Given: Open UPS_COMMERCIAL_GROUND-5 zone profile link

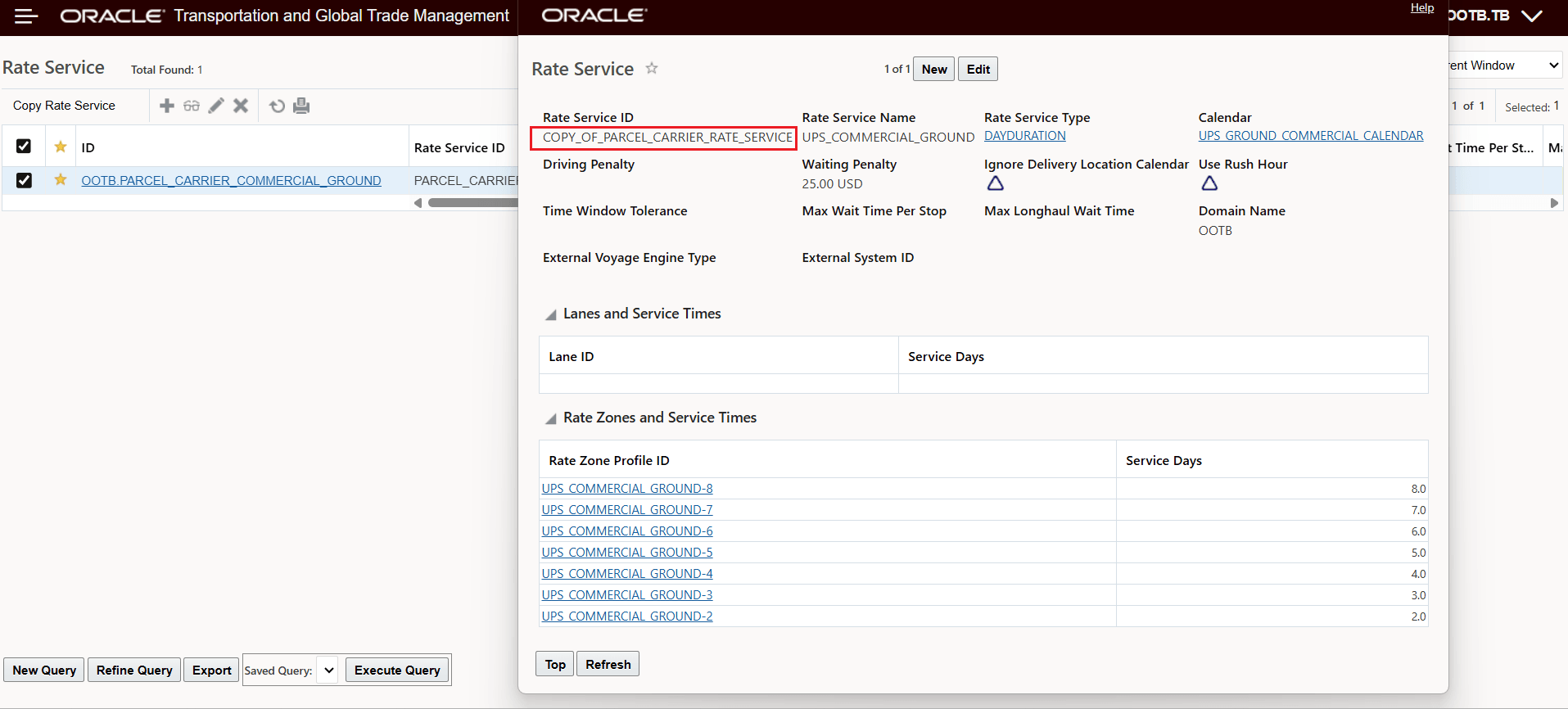Looking at the screenshot, I should point(627,553).
